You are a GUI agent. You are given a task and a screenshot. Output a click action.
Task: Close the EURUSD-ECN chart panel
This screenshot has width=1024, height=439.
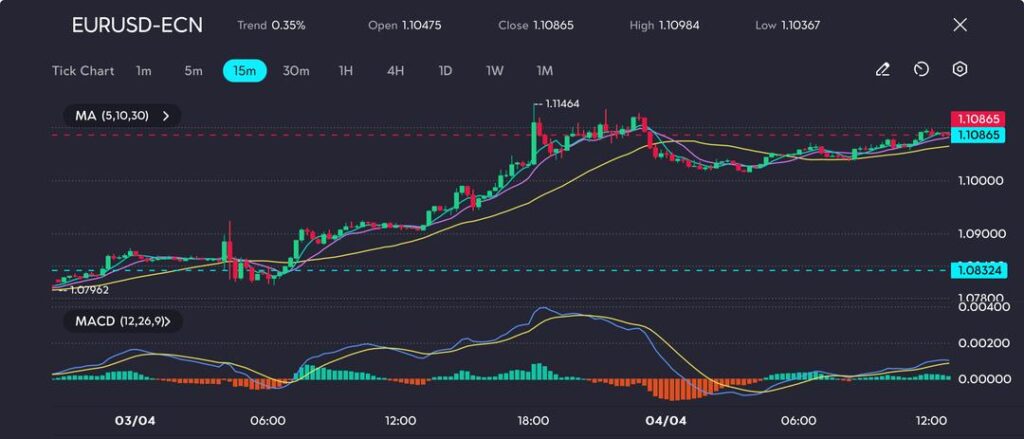[x=960, y=25]
